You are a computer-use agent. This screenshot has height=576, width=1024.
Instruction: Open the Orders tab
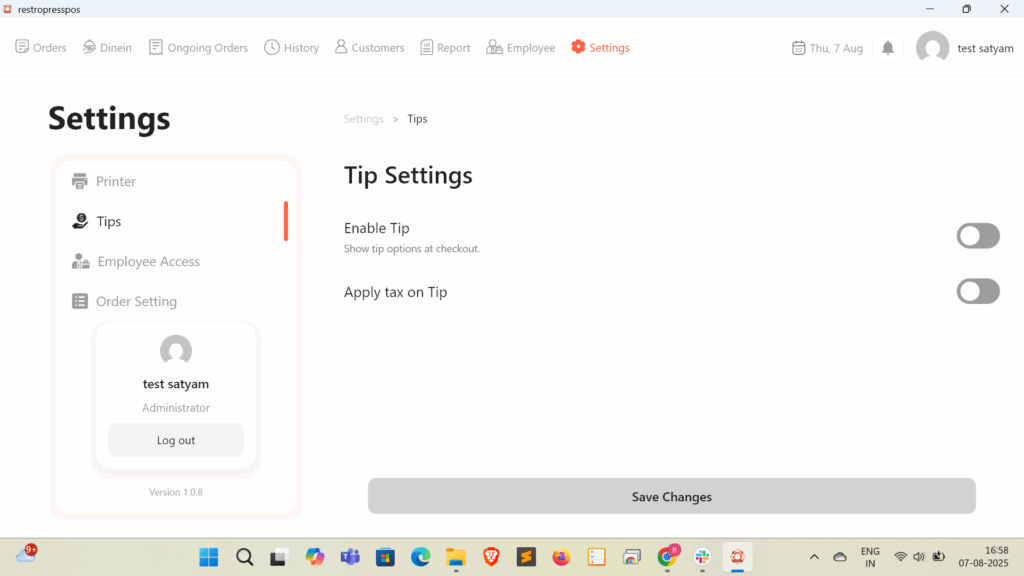pyautogui.click(x=41, y=47)
